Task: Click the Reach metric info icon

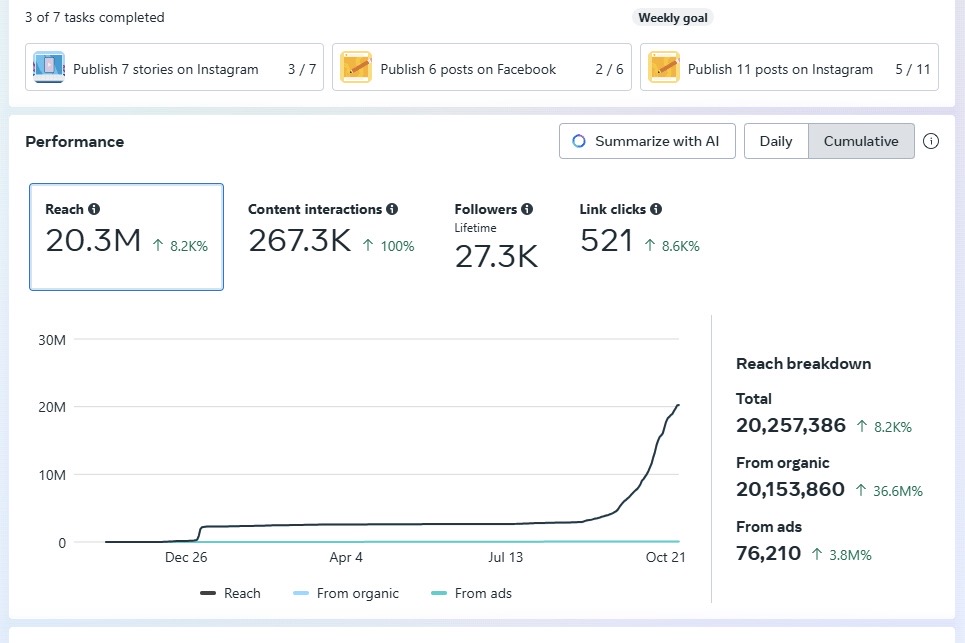Action: (x=94, y=209)
